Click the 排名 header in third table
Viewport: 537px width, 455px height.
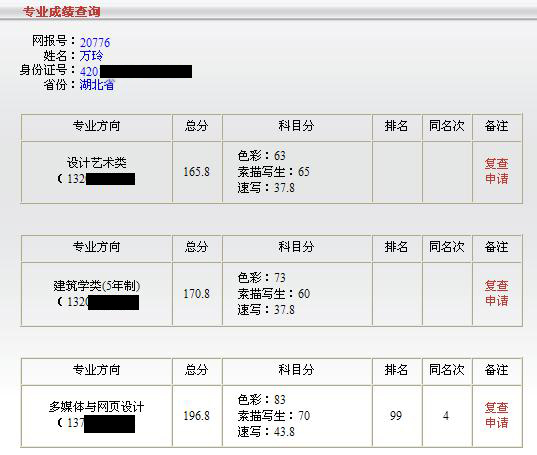[396, 370]
